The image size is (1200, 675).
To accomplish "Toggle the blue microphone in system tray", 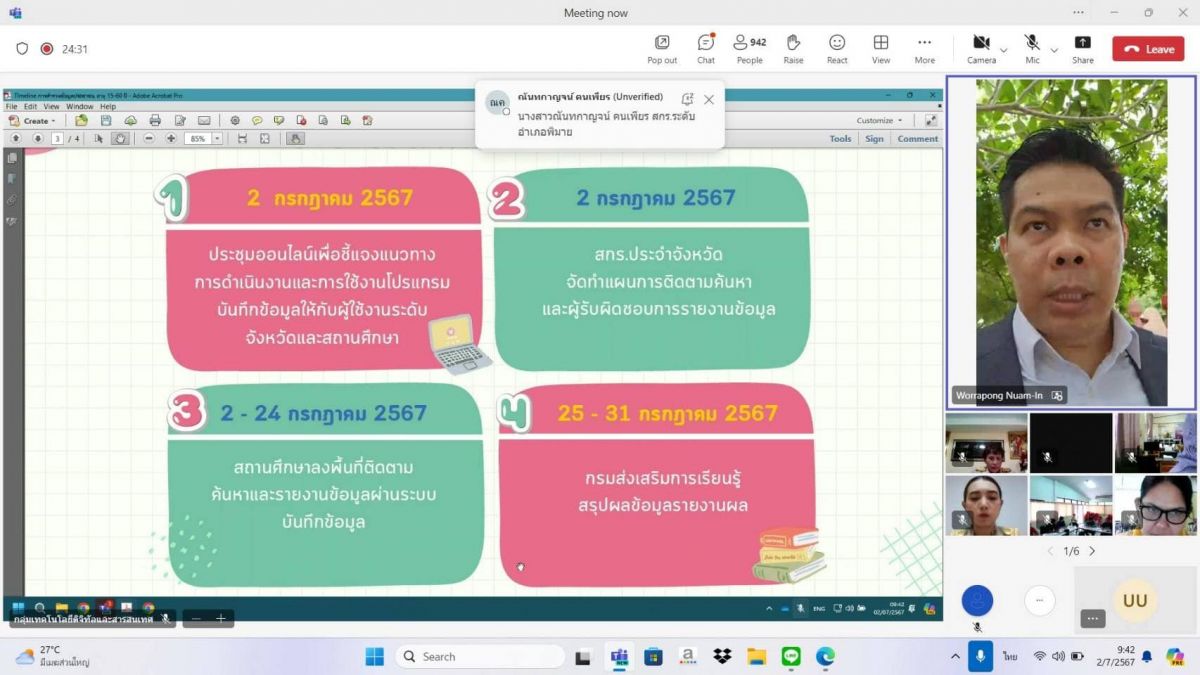I will coord(980,656).
